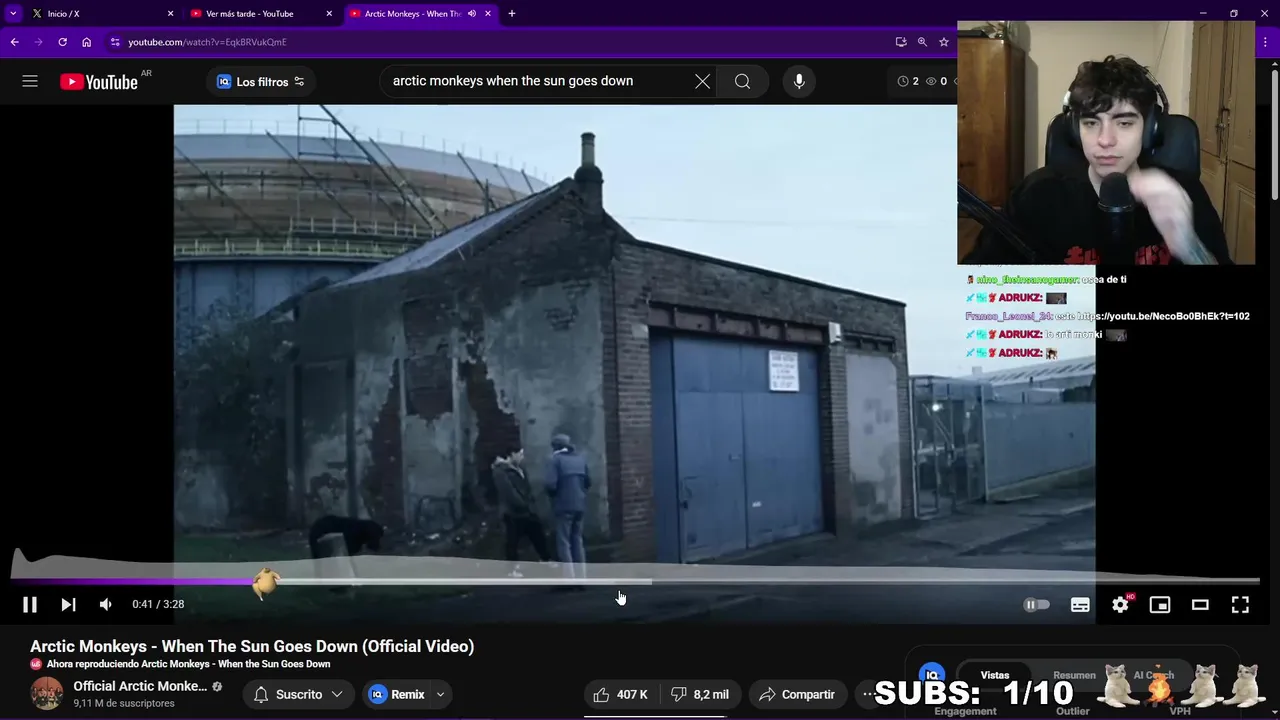Select the Vistas tab in the IQ panel
The height and width of the screenshot is (720, 1280).
click(x=994, y=675)
